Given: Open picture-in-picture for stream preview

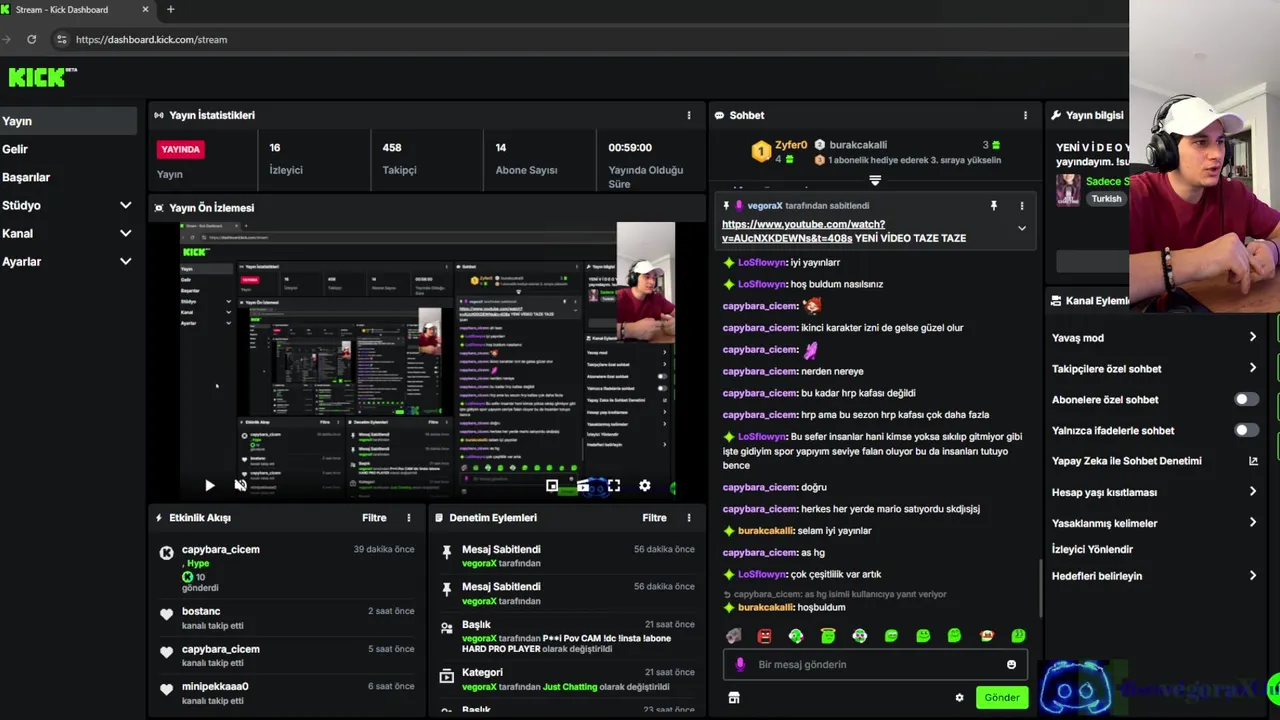Looking at the screenshot, I should coord(552,486).
